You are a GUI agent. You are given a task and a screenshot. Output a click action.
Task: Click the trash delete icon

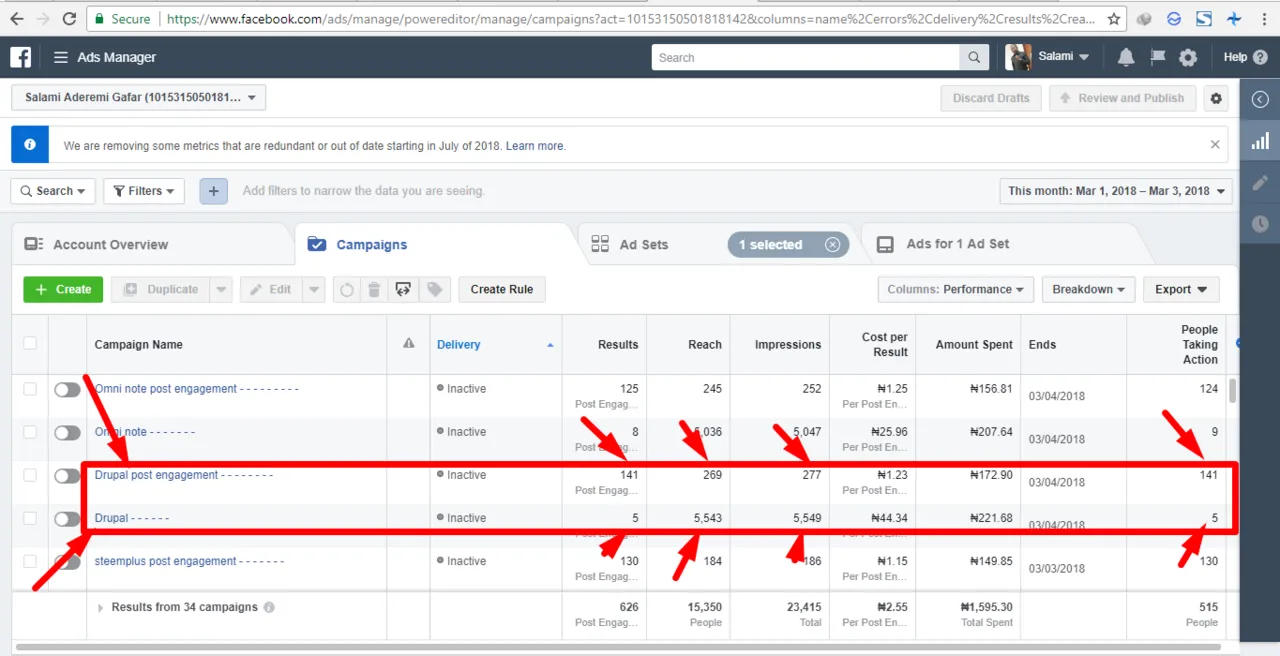pyautogui.click(x=374, y=290)
